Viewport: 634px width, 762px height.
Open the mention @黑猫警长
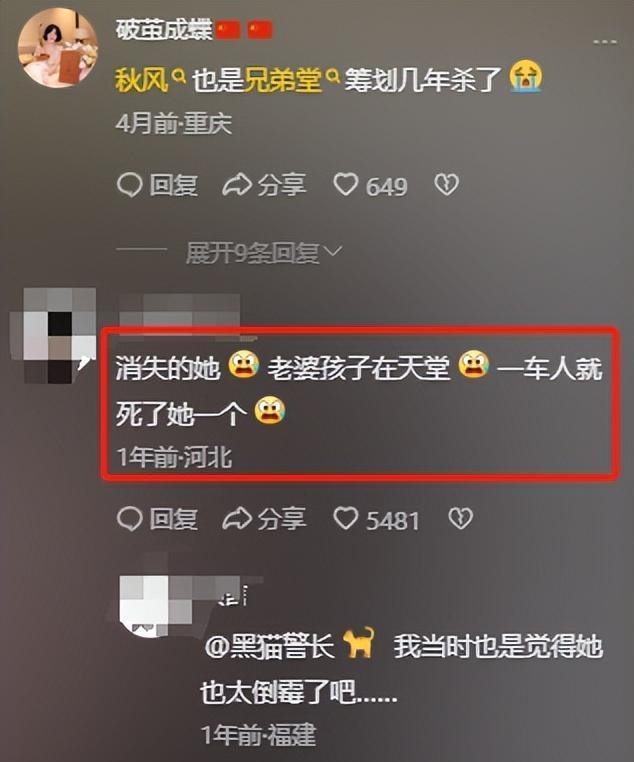pyautogui.click(x=270, y=647)
